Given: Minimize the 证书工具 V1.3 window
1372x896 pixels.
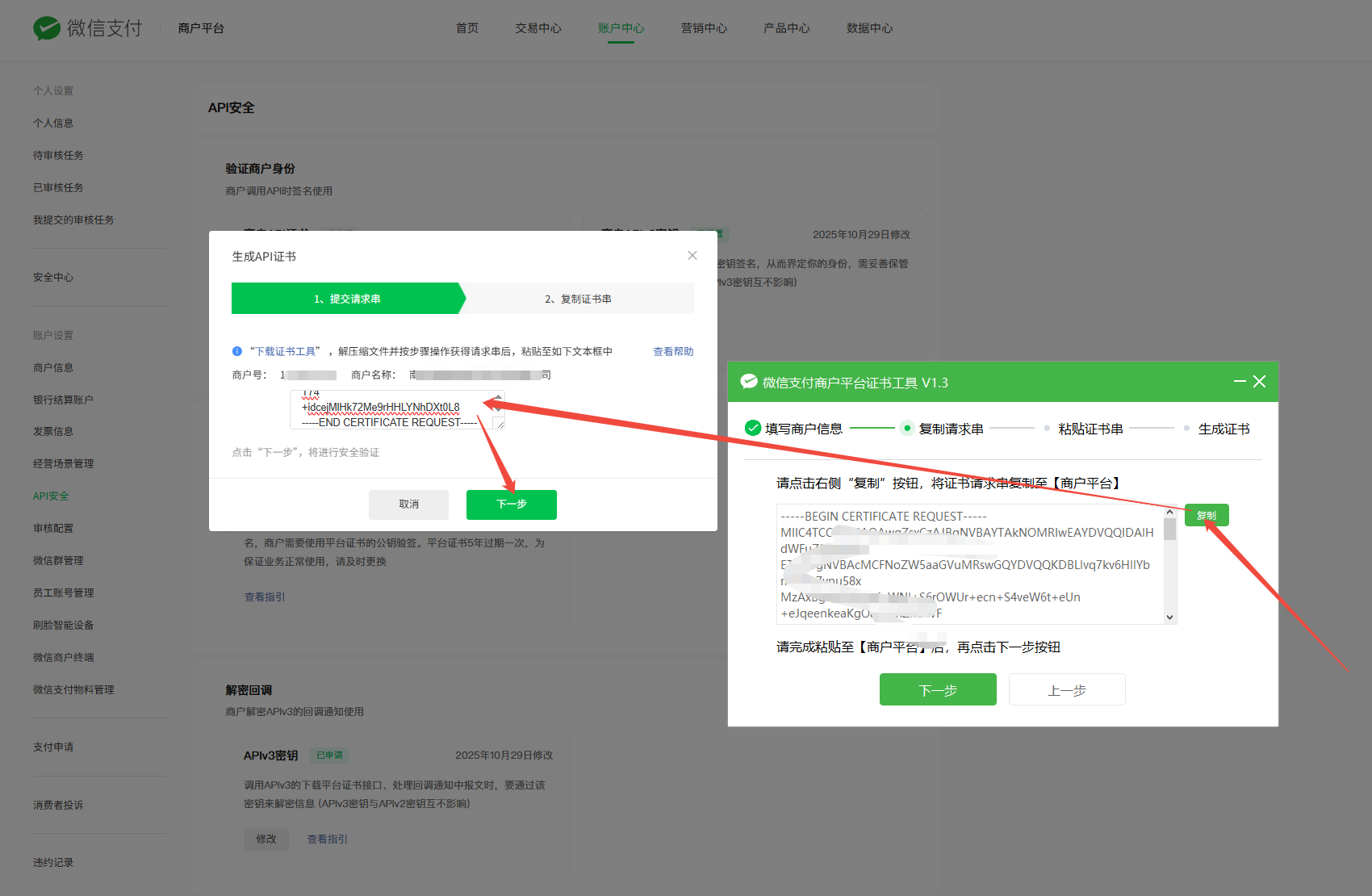Looking at the screenshot, I should click(1240, 382).
